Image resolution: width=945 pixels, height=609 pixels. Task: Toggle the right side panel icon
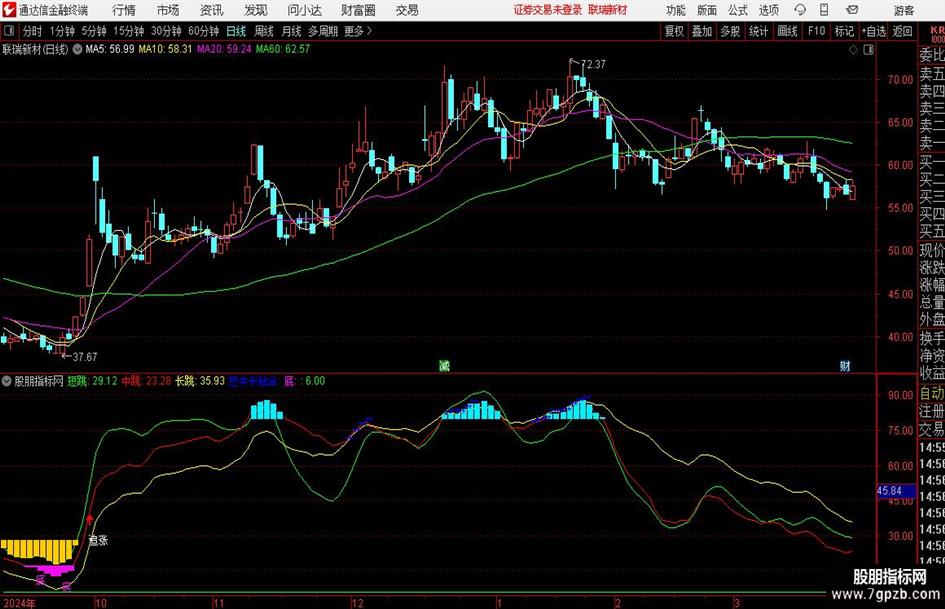click(868, 50)
